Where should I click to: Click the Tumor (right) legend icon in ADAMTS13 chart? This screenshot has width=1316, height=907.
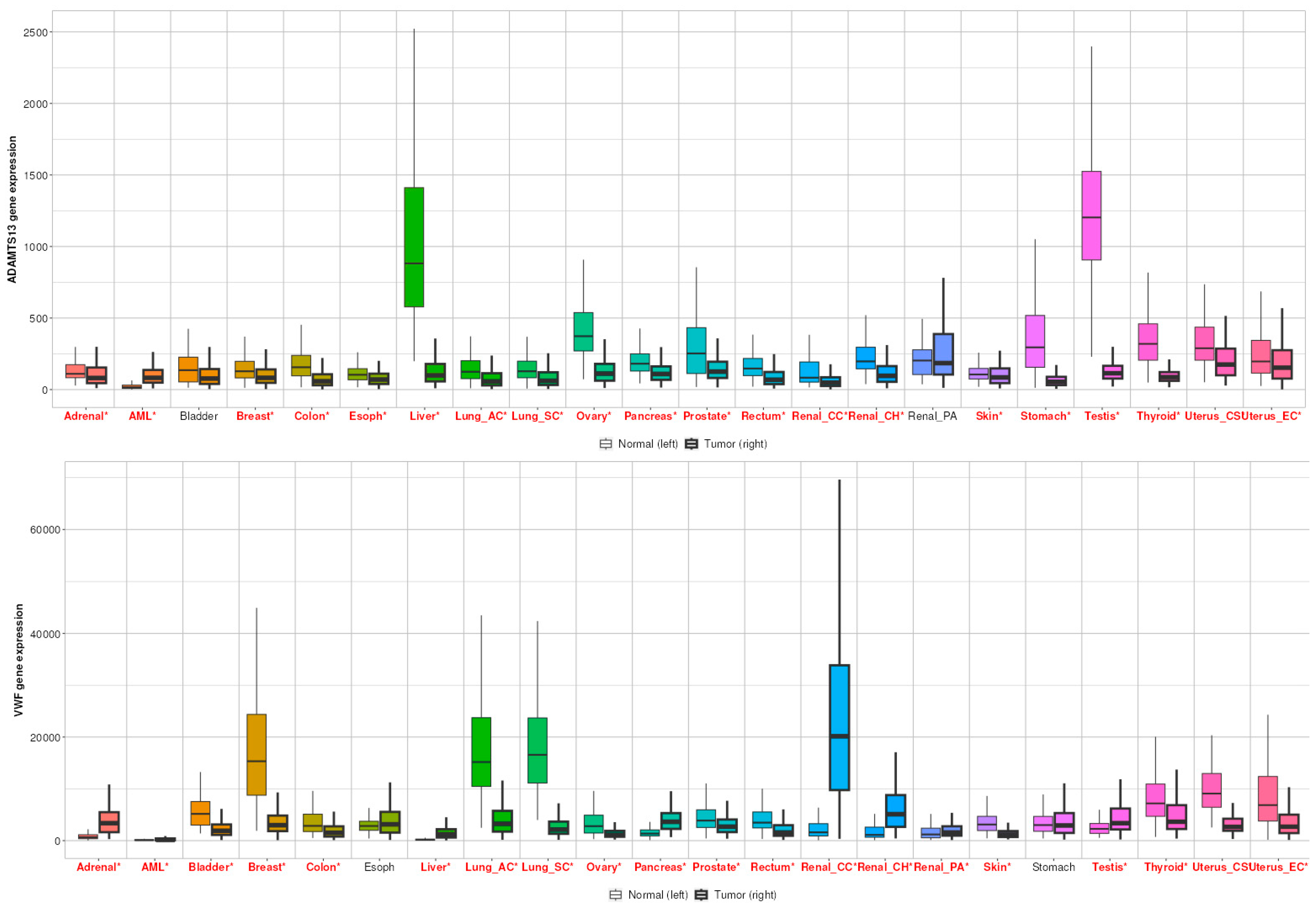(x=692, y=444)
